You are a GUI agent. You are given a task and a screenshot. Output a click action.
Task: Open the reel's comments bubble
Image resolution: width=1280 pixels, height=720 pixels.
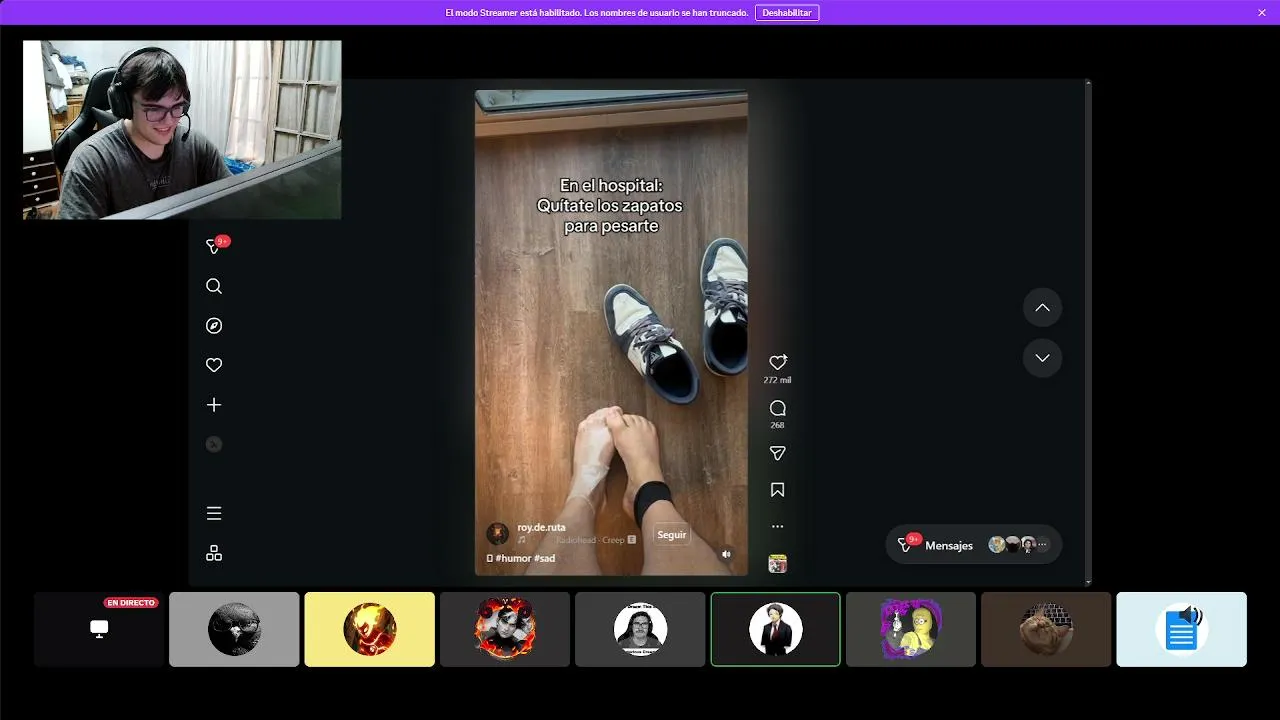pyautogui.click(x=778, y=408)
